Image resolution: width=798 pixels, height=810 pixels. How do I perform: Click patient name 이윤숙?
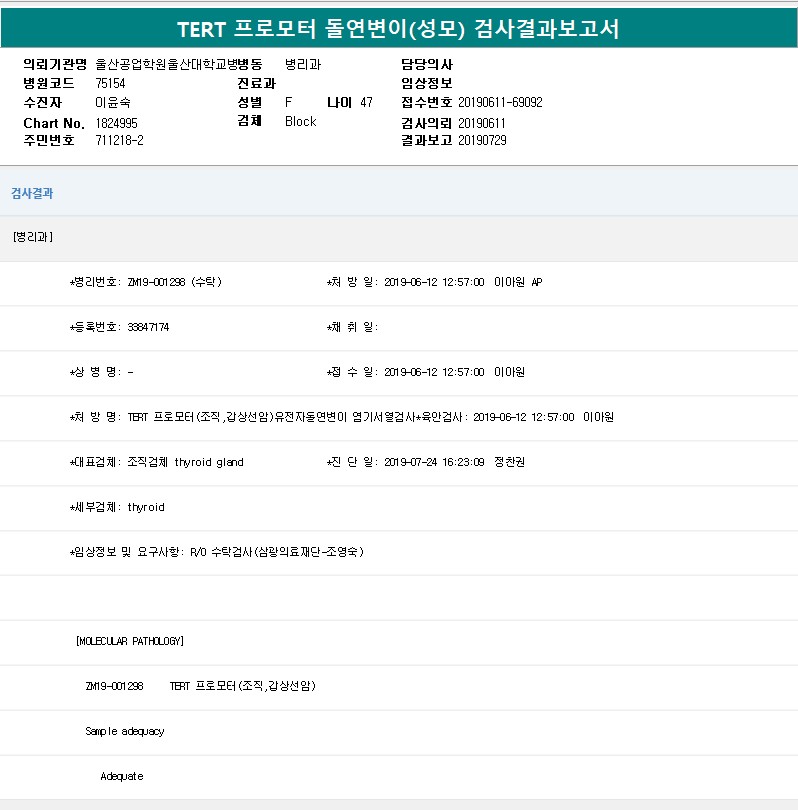point(113,102)
